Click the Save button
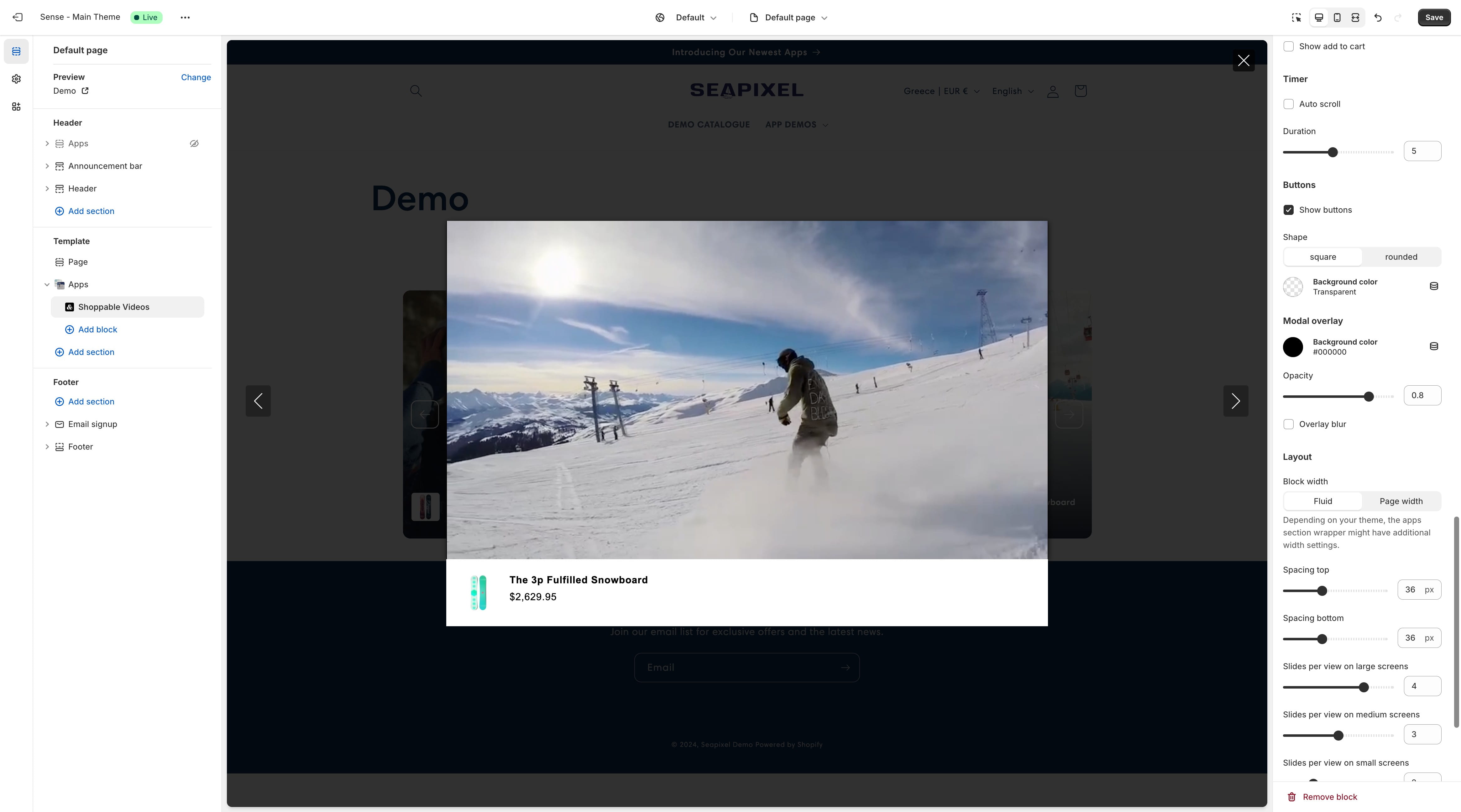Image resolution: width=1461 pixels, height=812 pixels. [1434, 18]
